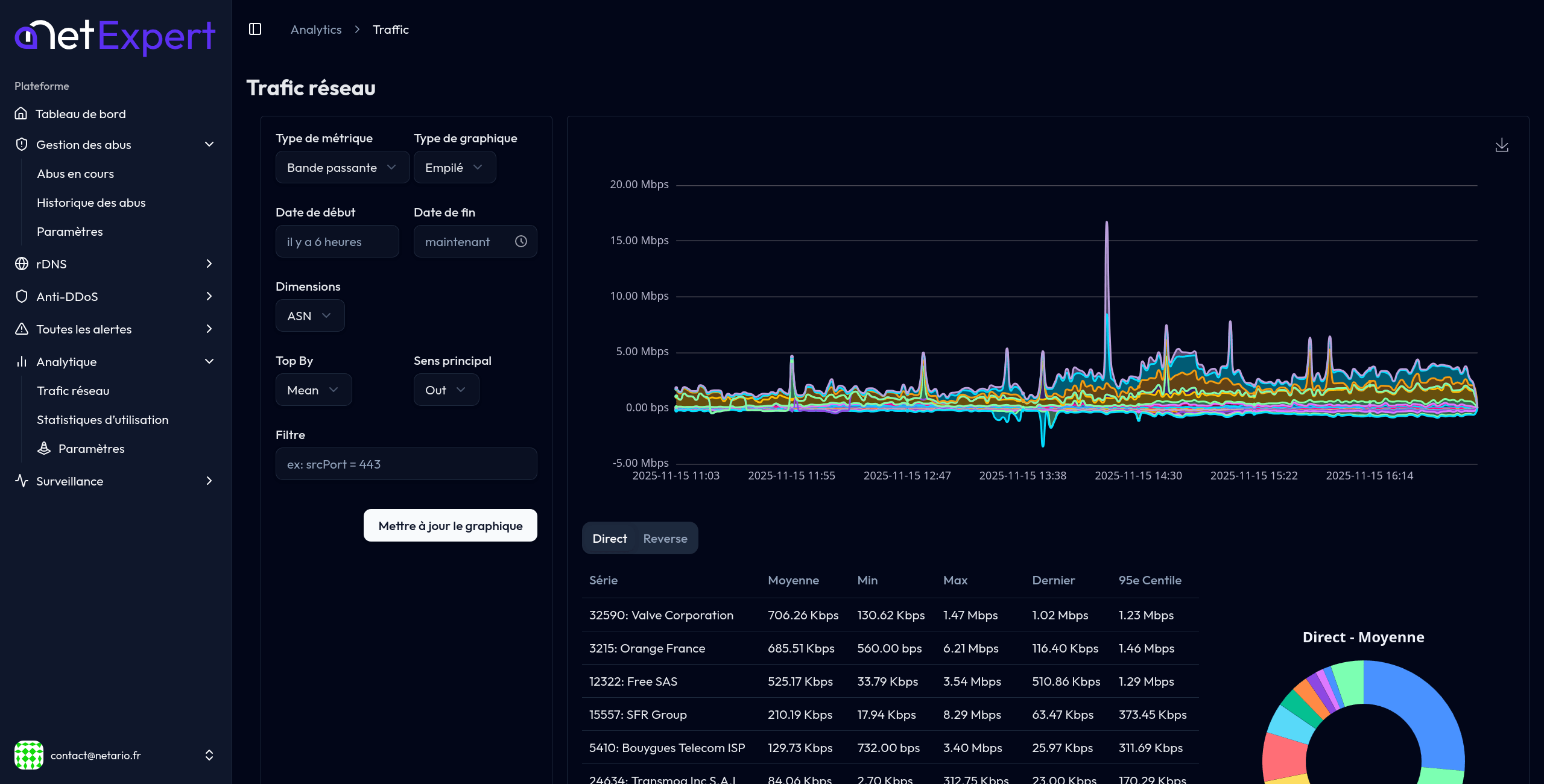1544x784 pixels.
Task: Click the Tableau de bord home icon
Action: click(x=21, y=113)
